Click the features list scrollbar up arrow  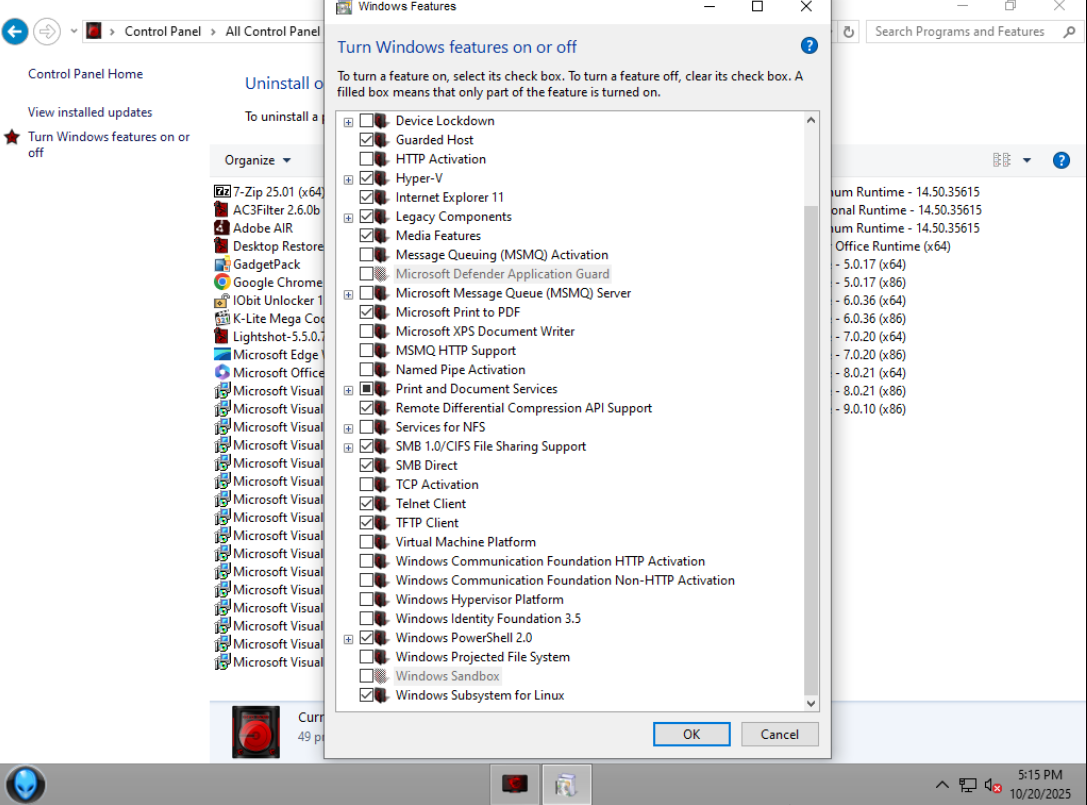pos(810,121)
